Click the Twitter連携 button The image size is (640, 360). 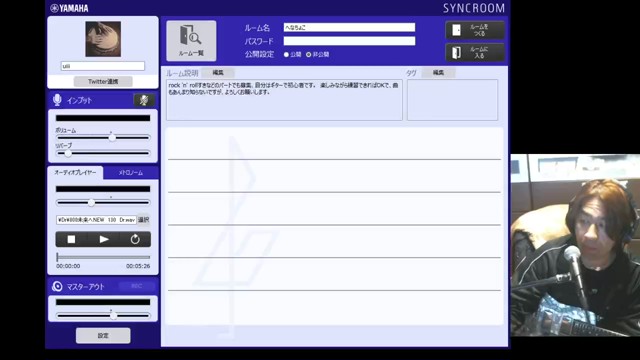tap(103, 82)
